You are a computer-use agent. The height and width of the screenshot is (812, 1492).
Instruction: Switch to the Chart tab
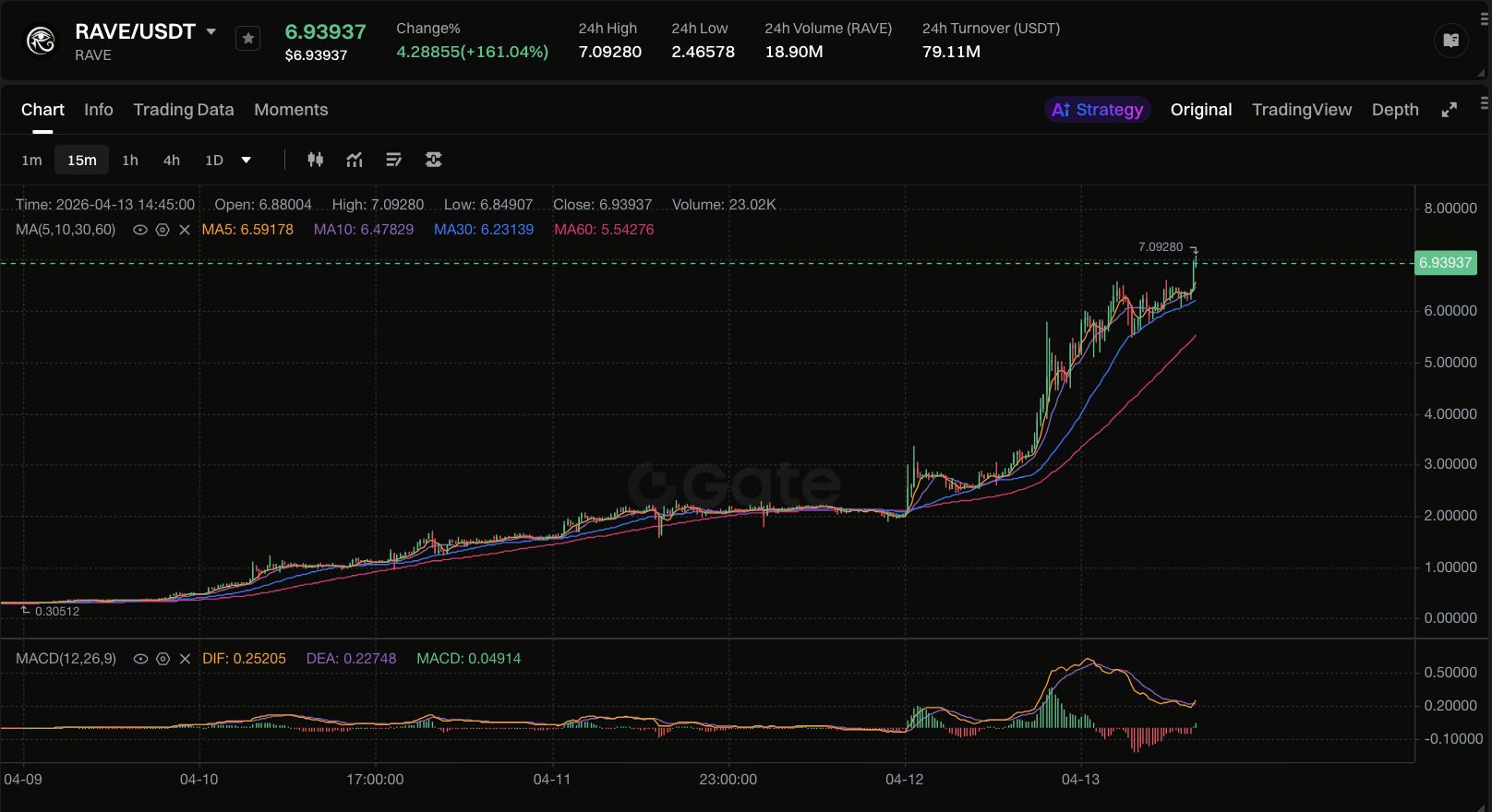pos(42,110)
